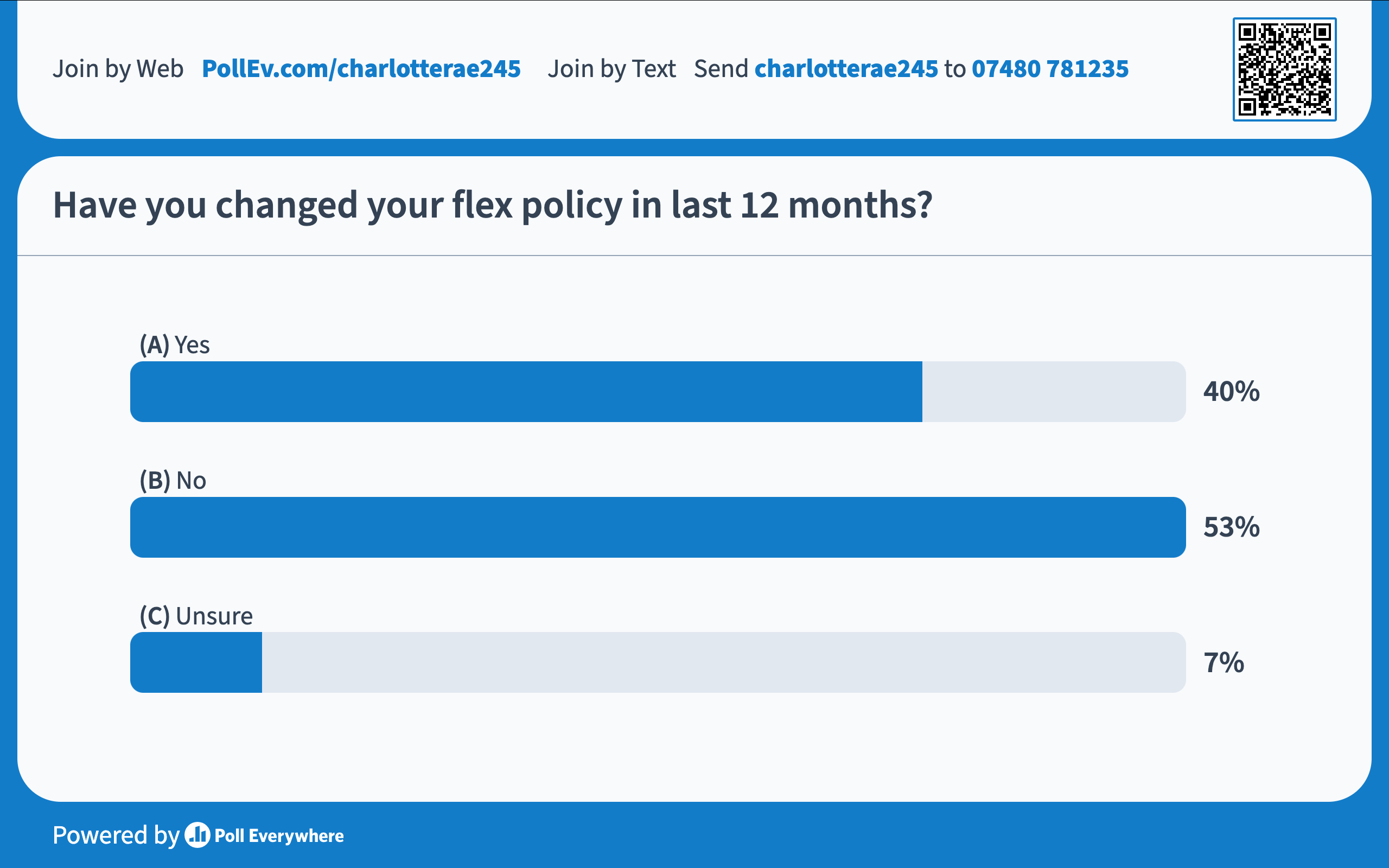Click the unfilled grey part of Yes bar

(x=1053, y=392)
